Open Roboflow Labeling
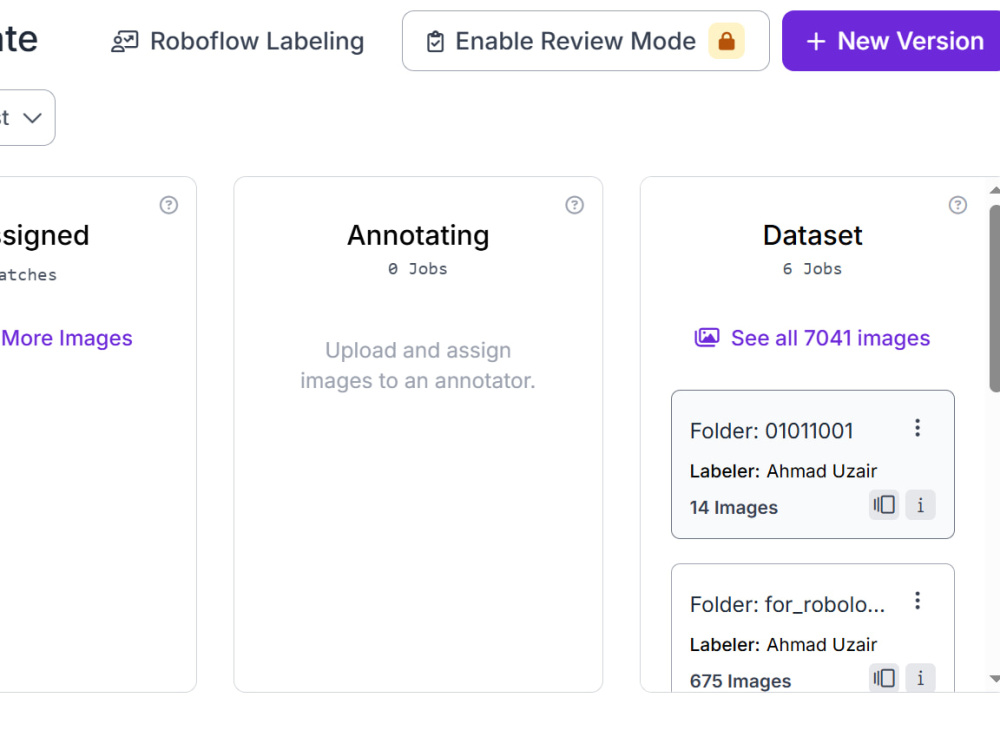 click(237, 41)
